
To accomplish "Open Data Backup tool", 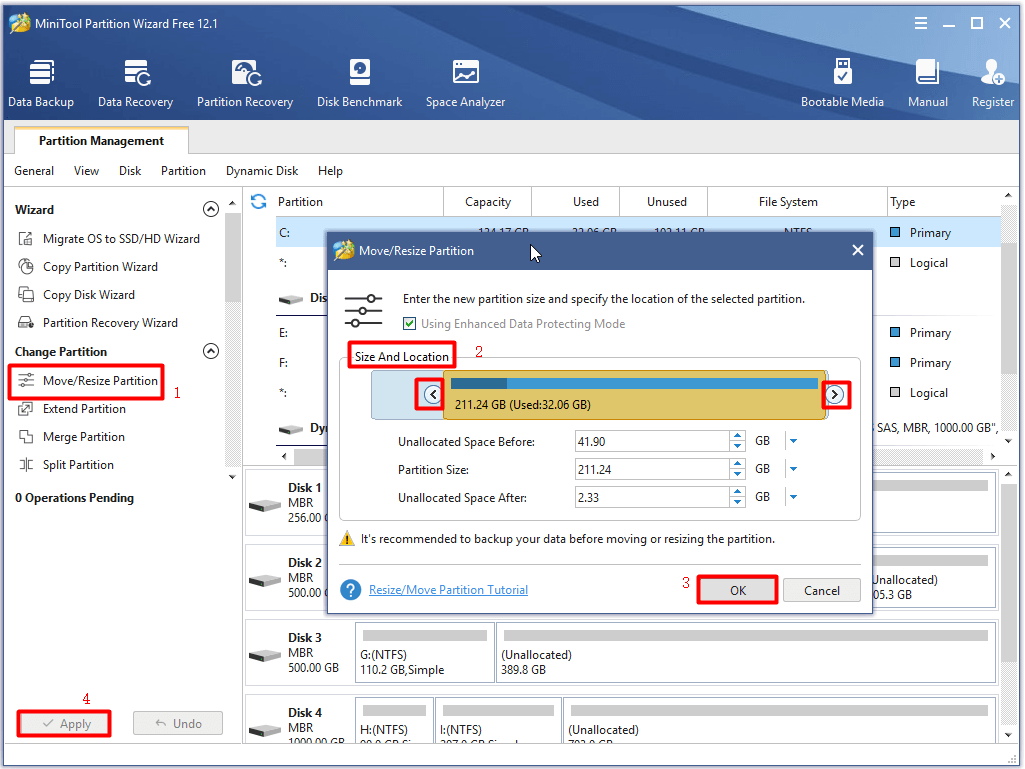I will tap(41, 84).
